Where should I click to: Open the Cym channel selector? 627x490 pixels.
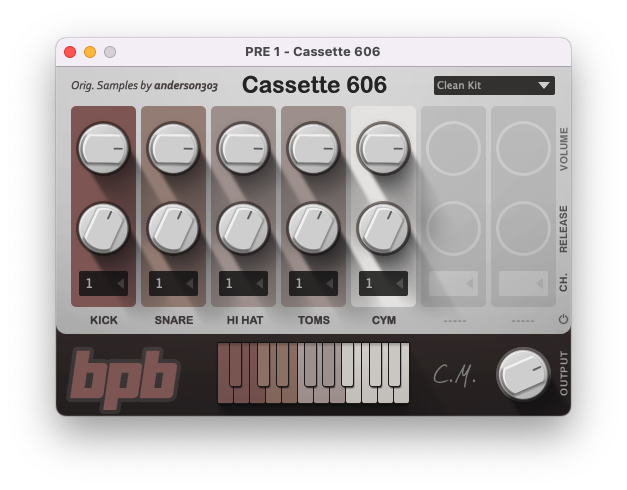coord(384,284)
